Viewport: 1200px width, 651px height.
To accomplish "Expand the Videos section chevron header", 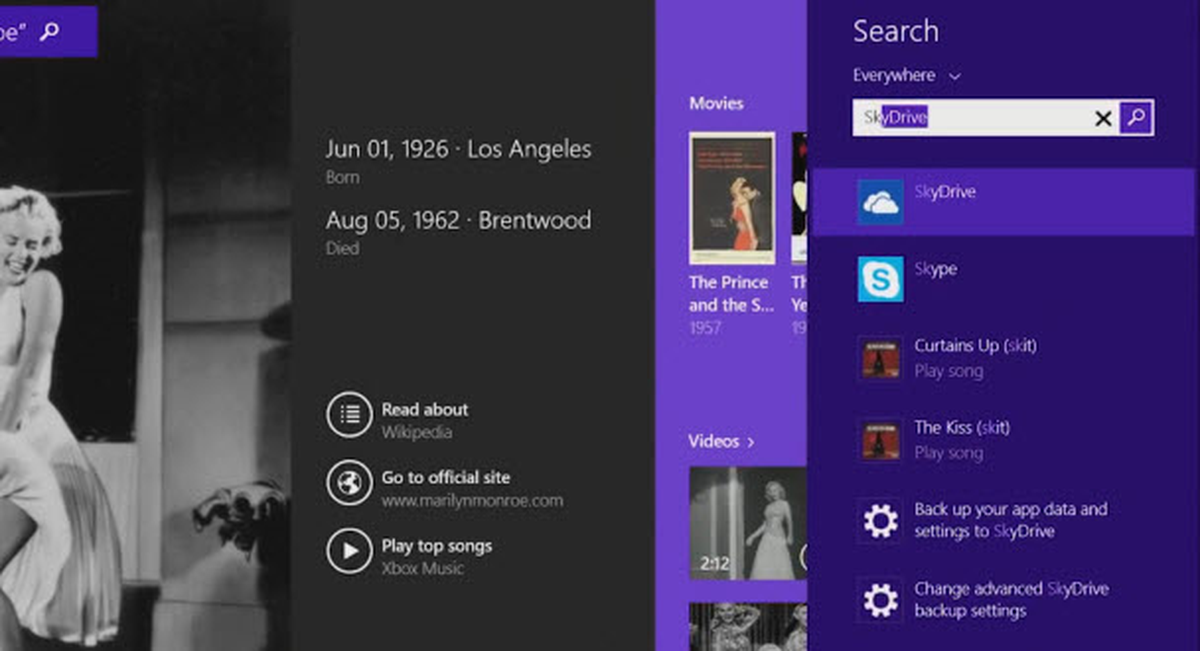I will click(721, 441).
